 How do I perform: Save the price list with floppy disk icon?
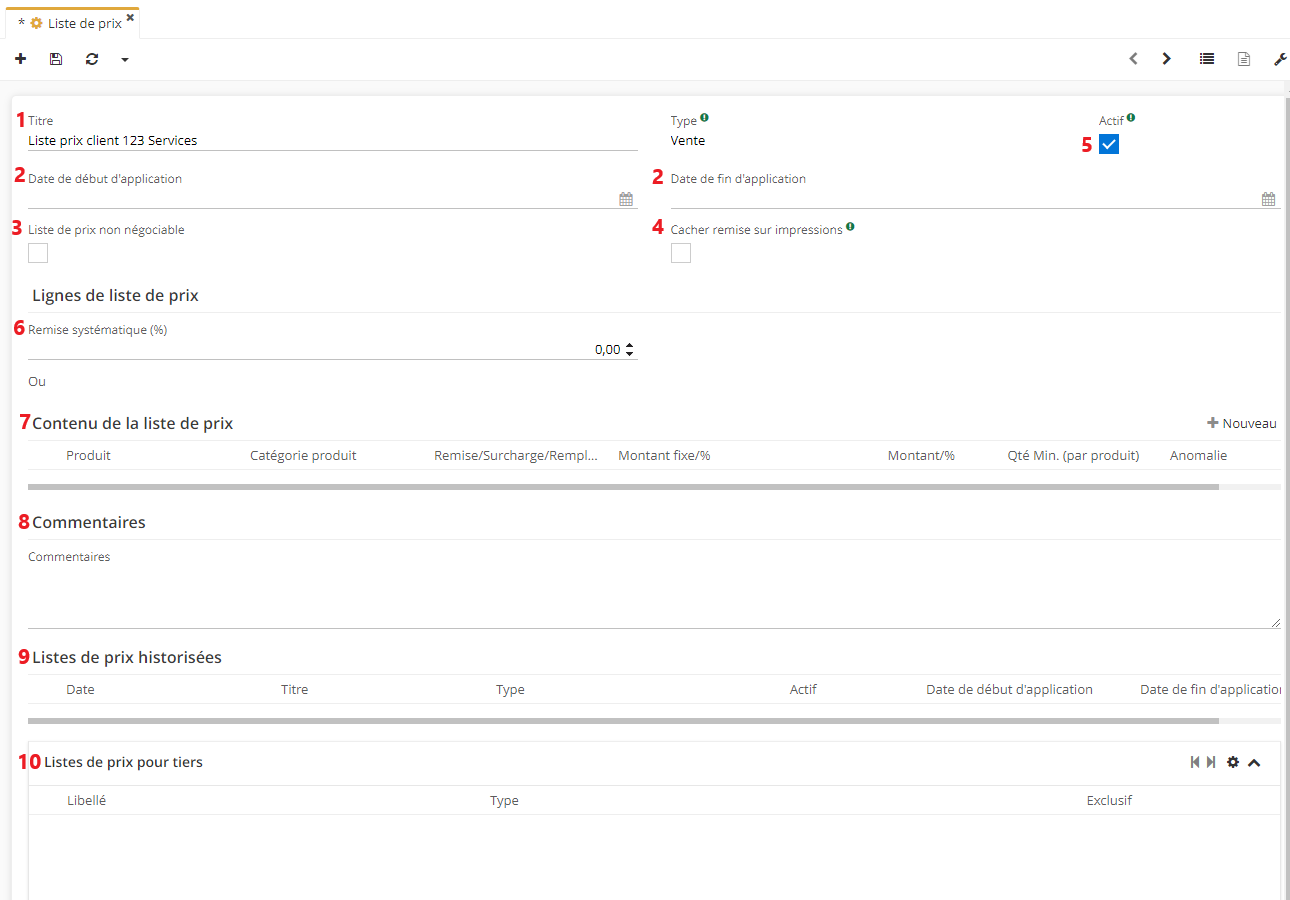pyautogui.click(x=56, y=59)
